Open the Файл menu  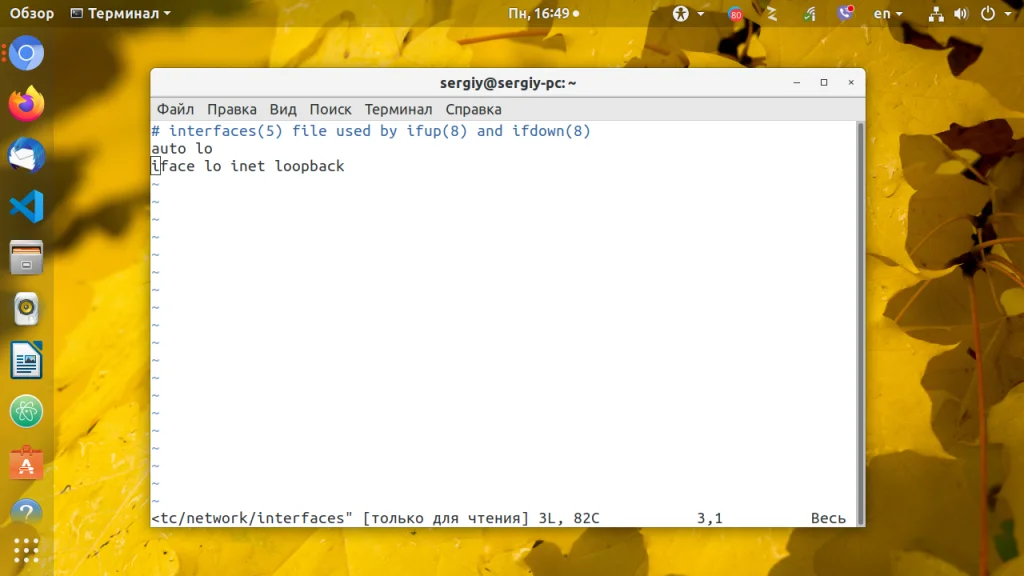(x=175, y=109)
